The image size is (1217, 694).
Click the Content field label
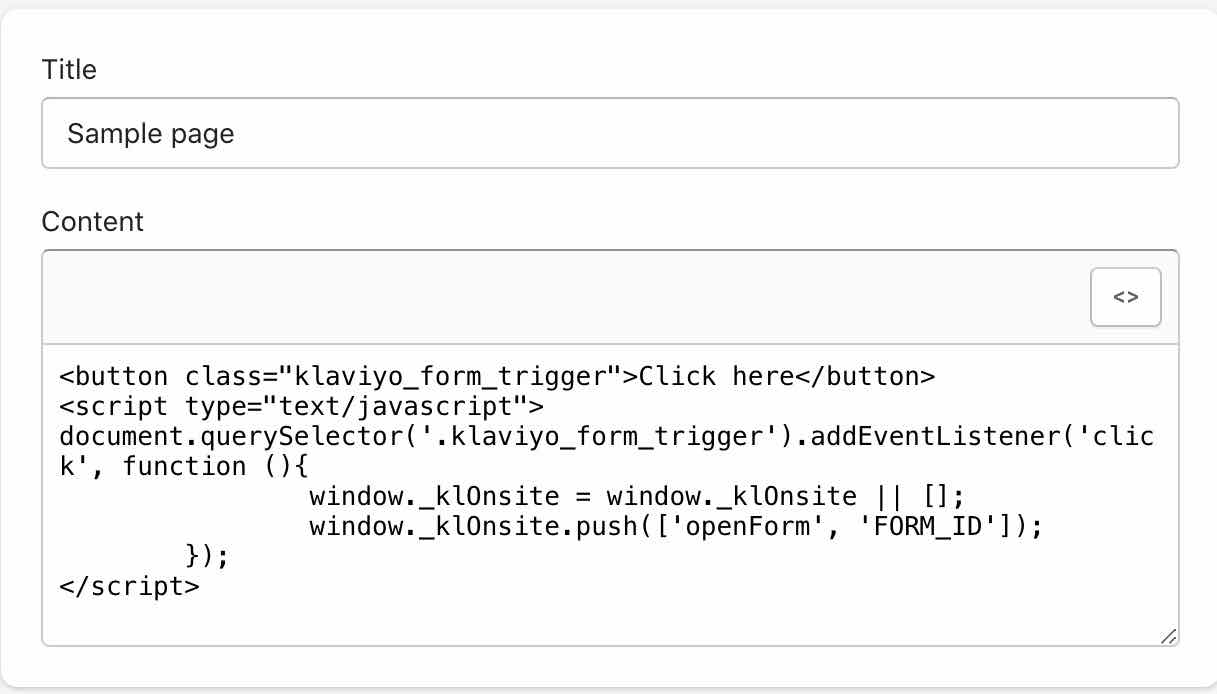point(93,222)
